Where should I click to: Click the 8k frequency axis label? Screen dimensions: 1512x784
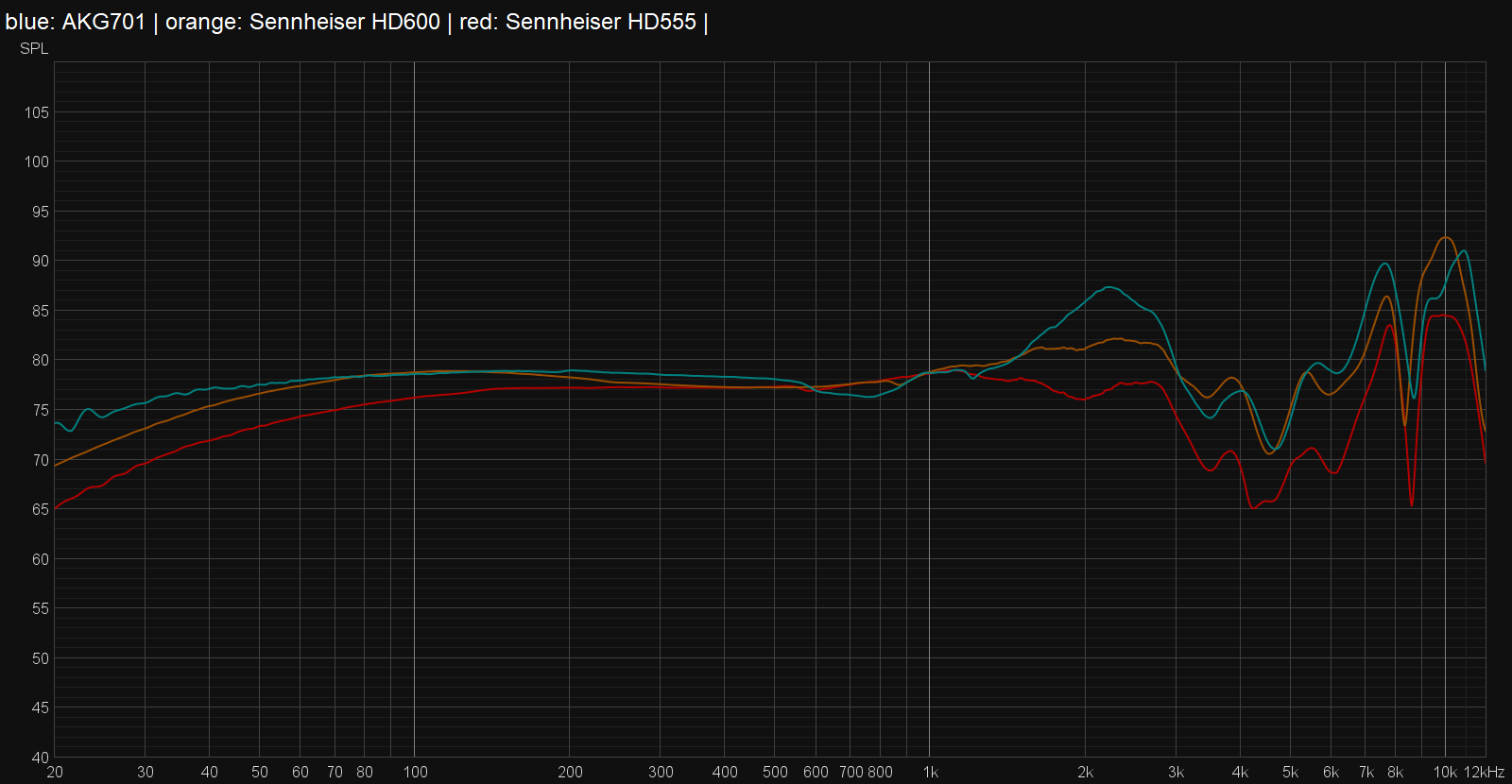1396,772
